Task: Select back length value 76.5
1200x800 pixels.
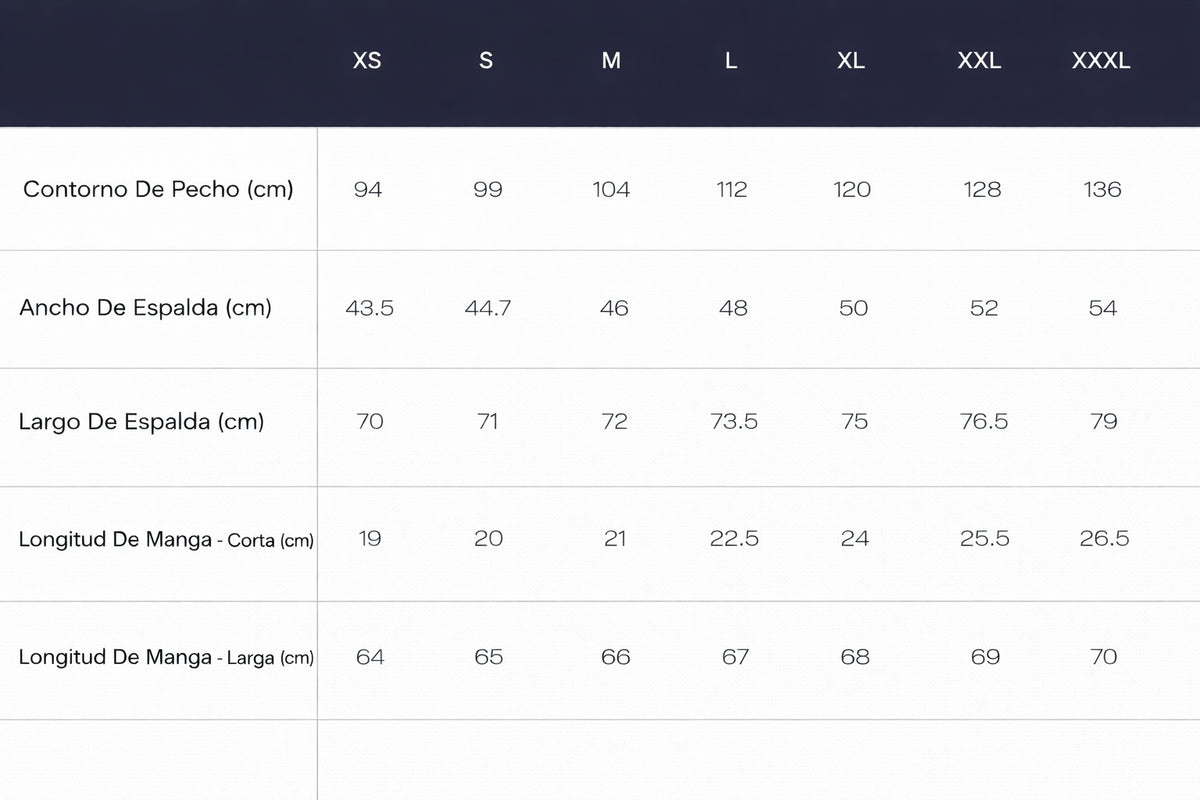Action: (984, 422)
